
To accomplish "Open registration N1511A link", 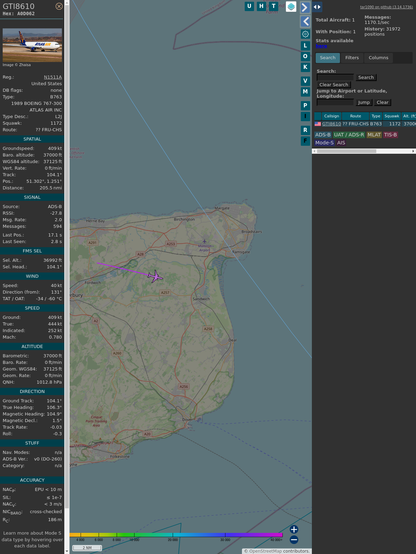I will pos(53,77).
